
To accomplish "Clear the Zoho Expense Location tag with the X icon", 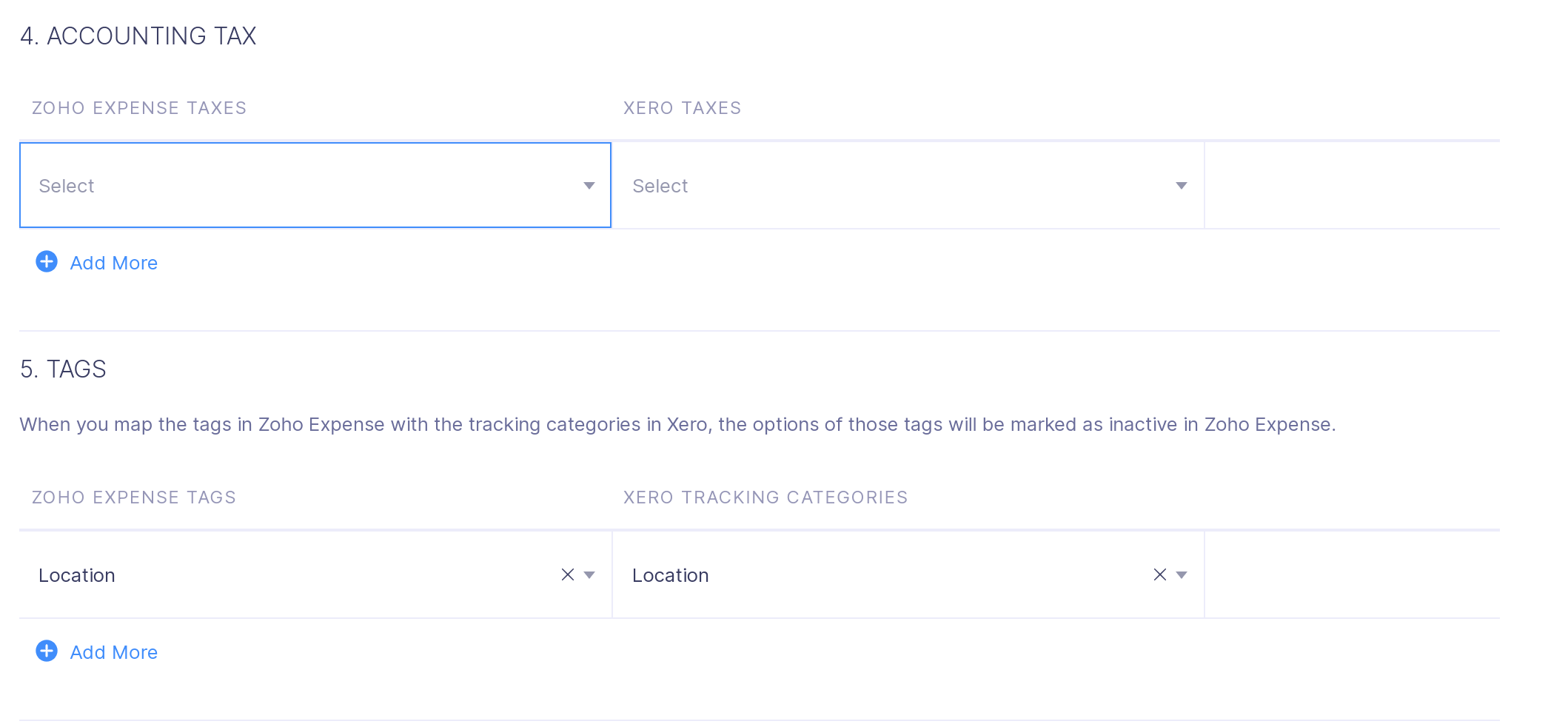I will 567,574.
